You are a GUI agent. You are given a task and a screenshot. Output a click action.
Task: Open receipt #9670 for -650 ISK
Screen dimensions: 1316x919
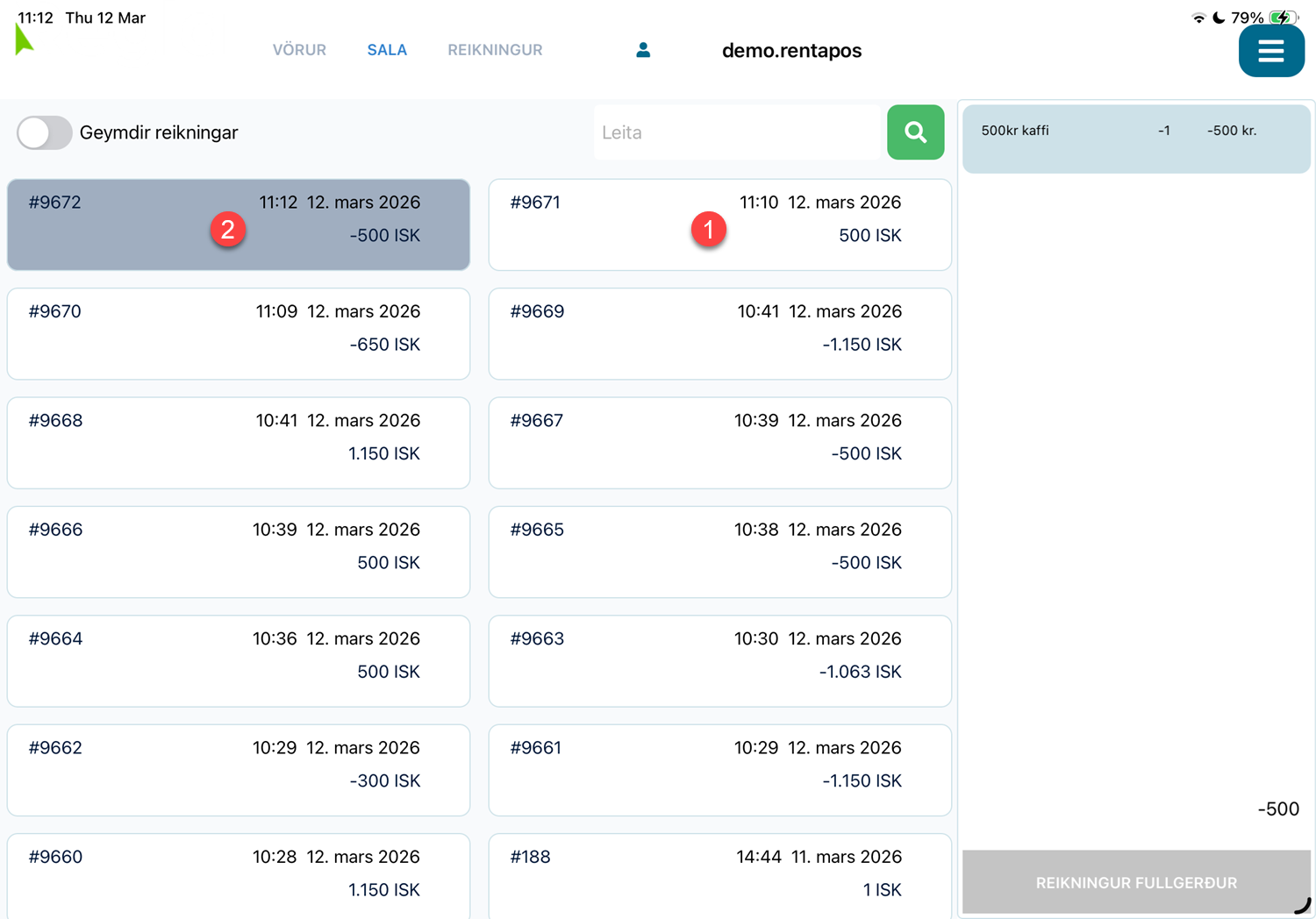[239, 333]
